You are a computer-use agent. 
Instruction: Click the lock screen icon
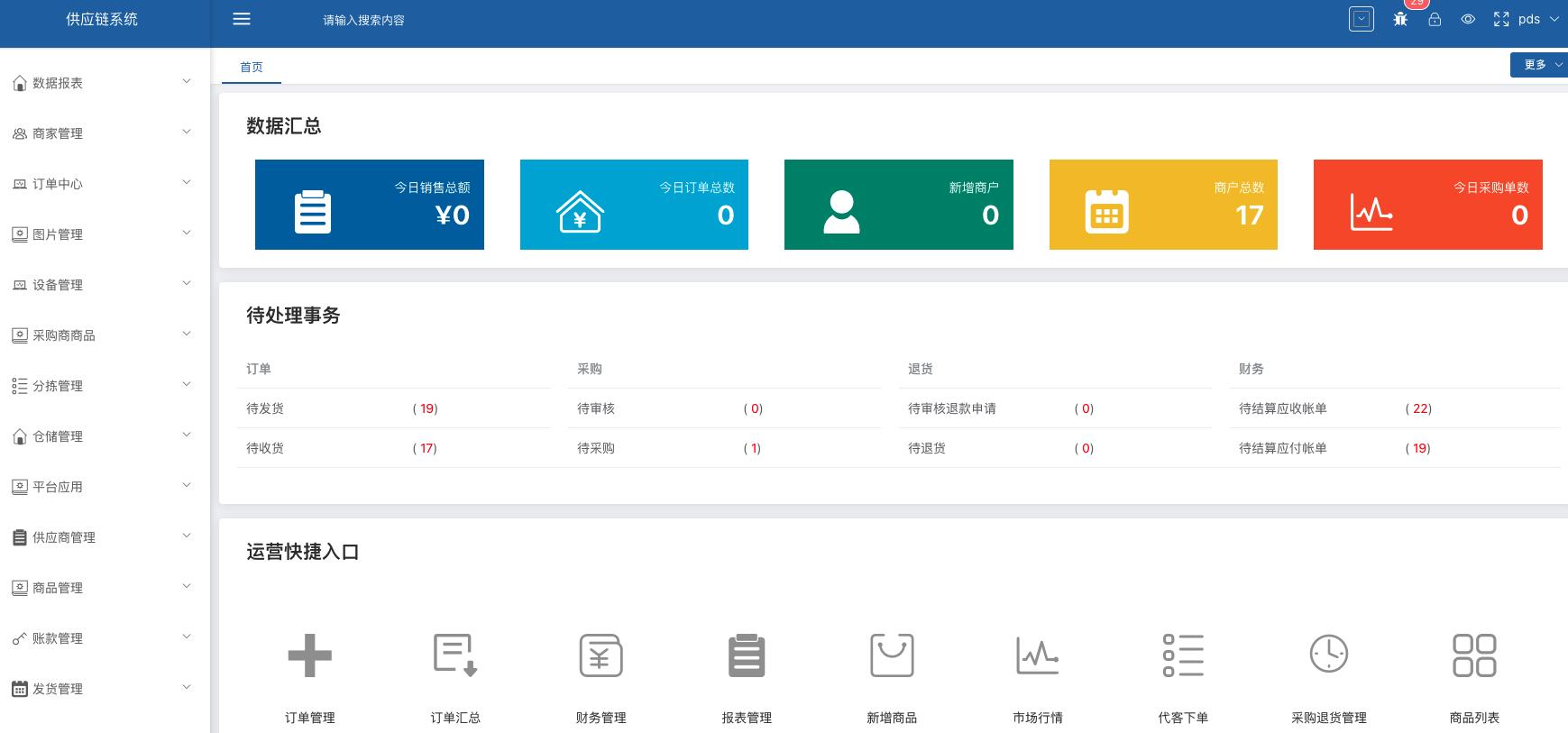pyautogui.click(x=1435, y=19)
